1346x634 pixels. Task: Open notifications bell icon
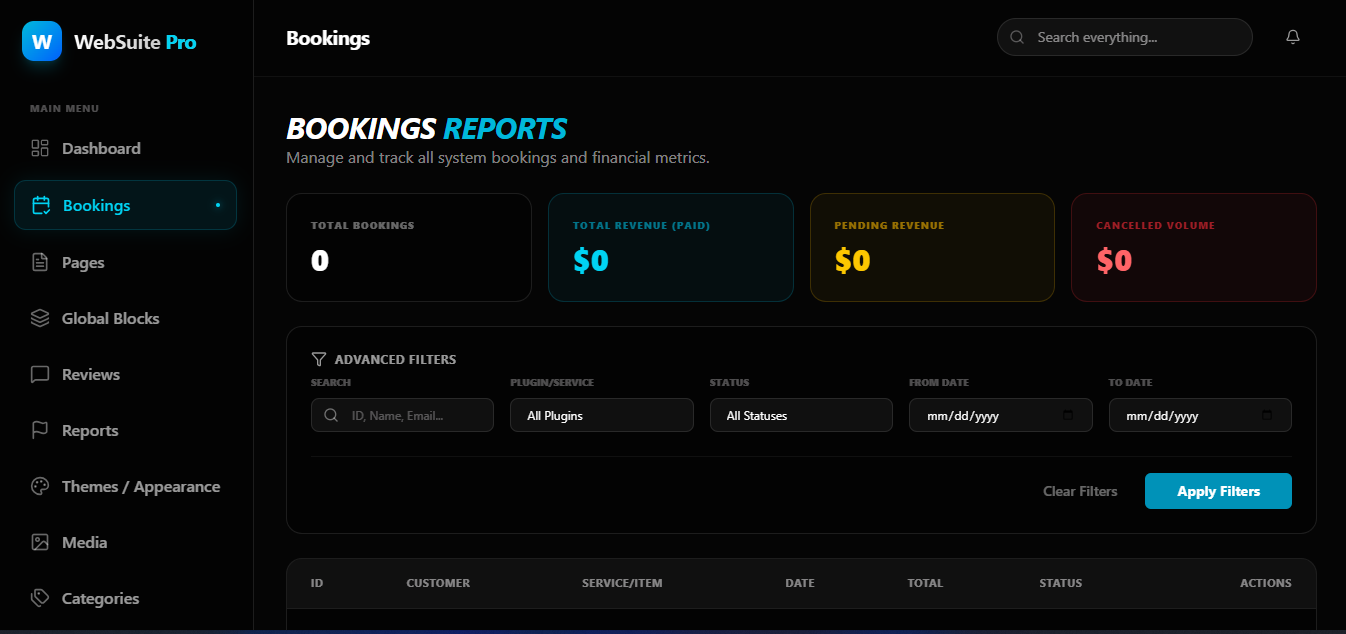(x=1293, y=37)
